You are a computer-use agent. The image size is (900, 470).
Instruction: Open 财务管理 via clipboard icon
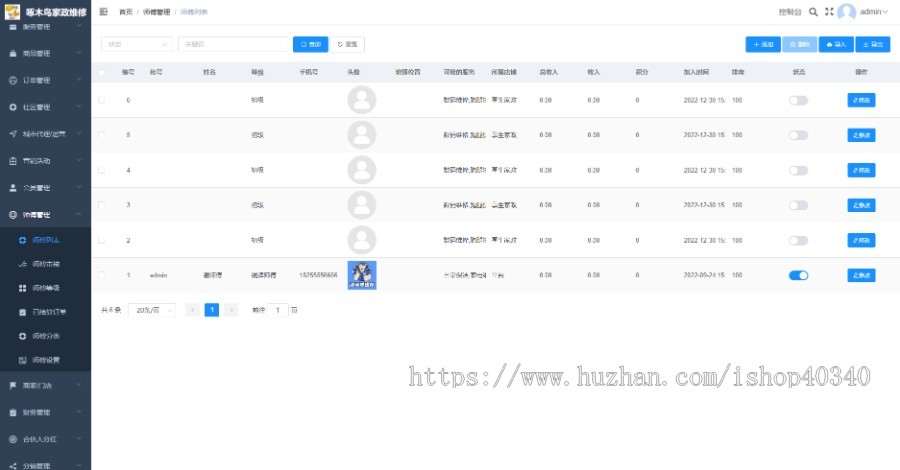point(13,413)
